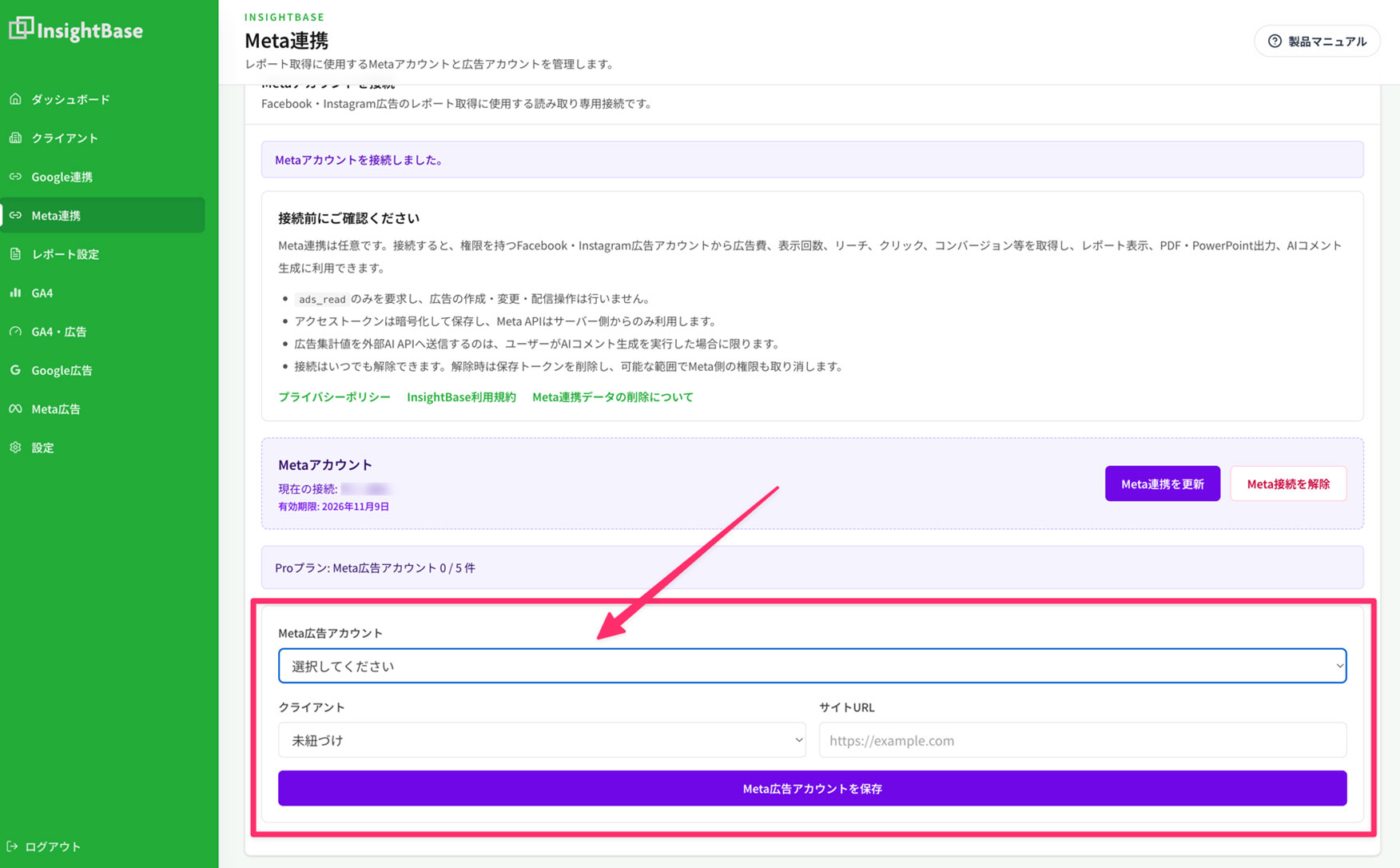1400x868 pixels.
Task: Open Google広告 sidebar item
Action: pos(102,370)
